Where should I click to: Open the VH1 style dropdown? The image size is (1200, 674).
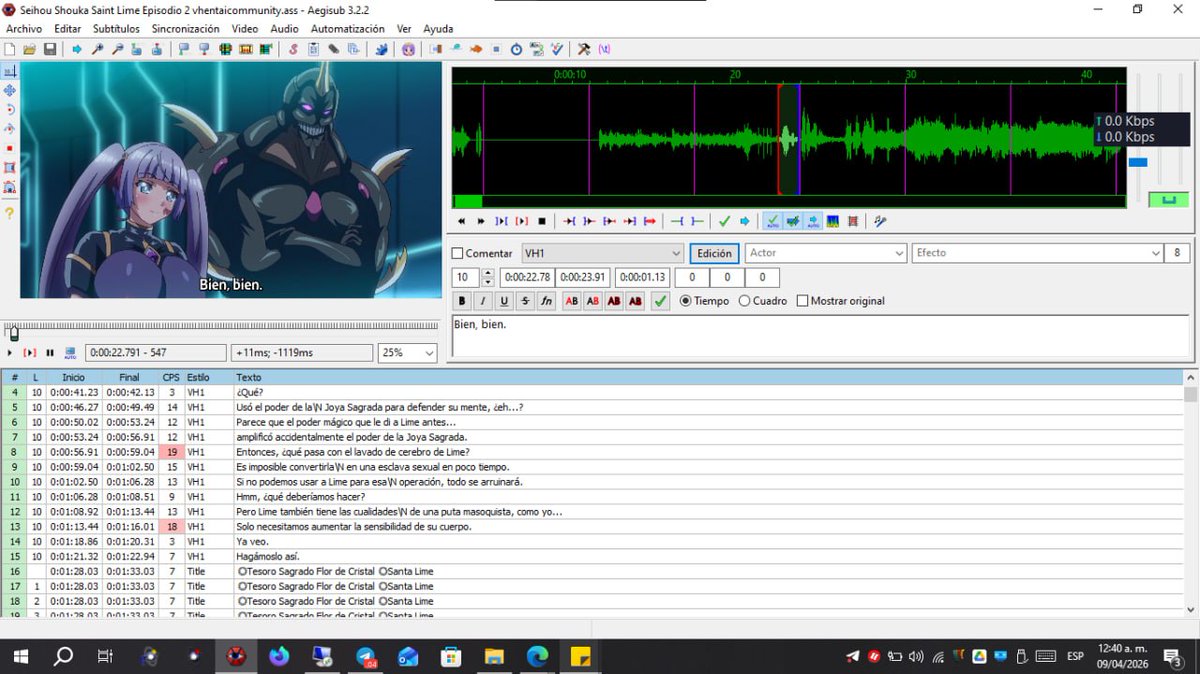pyautogui.click(x=602, y=253)
